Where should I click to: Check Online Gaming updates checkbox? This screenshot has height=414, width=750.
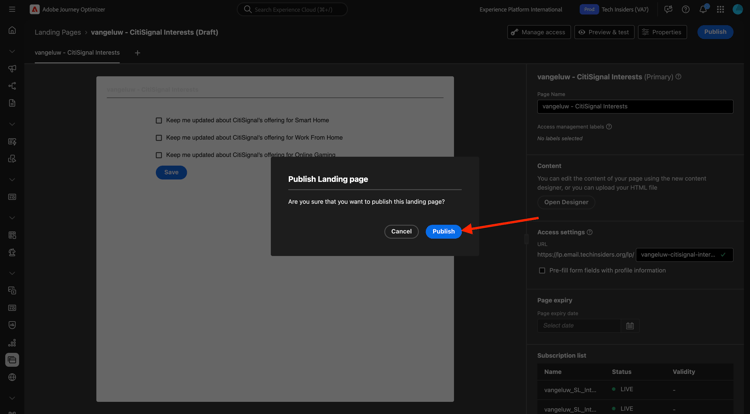159,155
